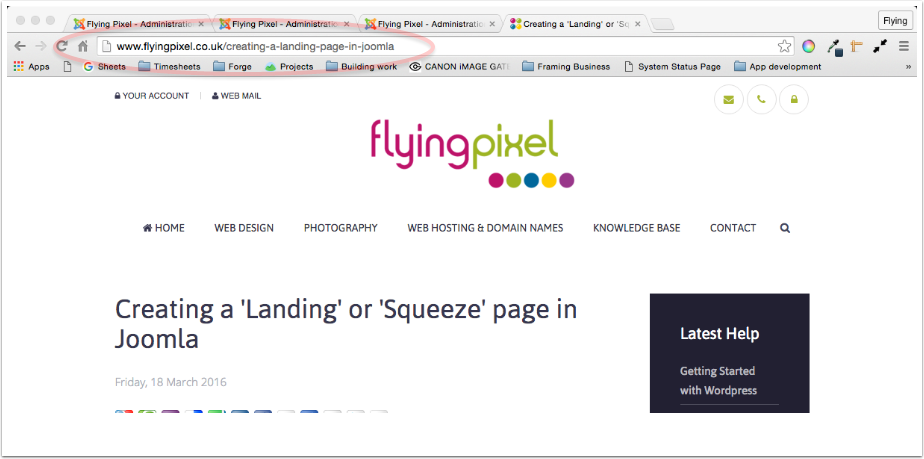The image size is (924, 459).
Task: Click the Your Account link
Action: coord(151,96)
